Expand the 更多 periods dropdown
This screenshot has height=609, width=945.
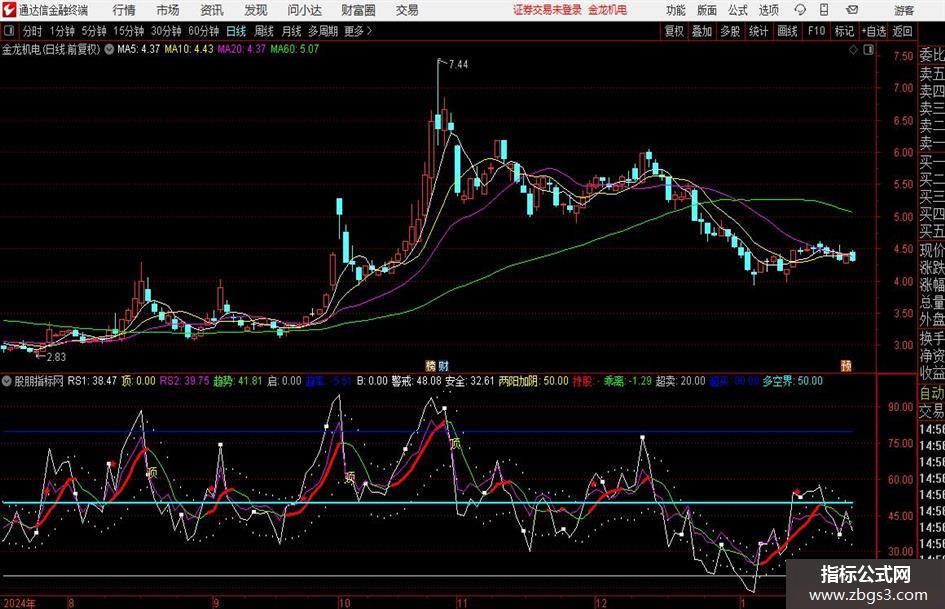358,31
